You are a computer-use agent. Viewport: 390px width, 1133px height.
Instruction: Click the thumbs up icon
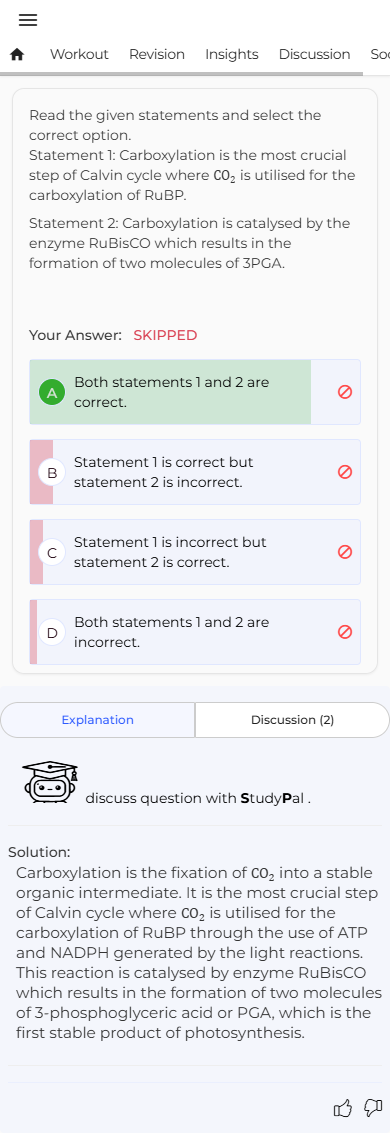pyautogui.click(x=343, y=1108)
